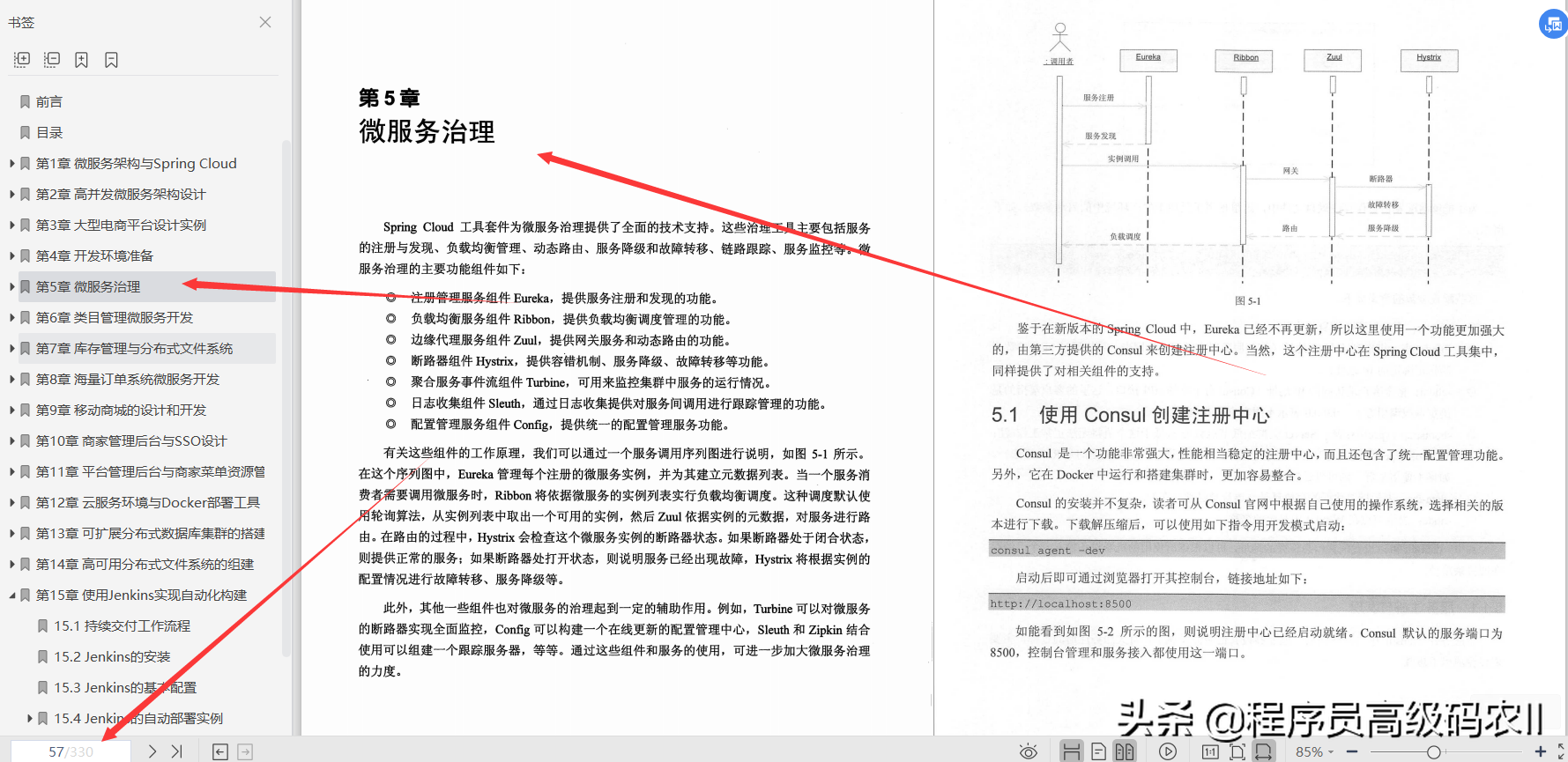The image size is (1568, 762).
Task: Click the http://localhost:8500 code line
Action: tap(1246, 603)
